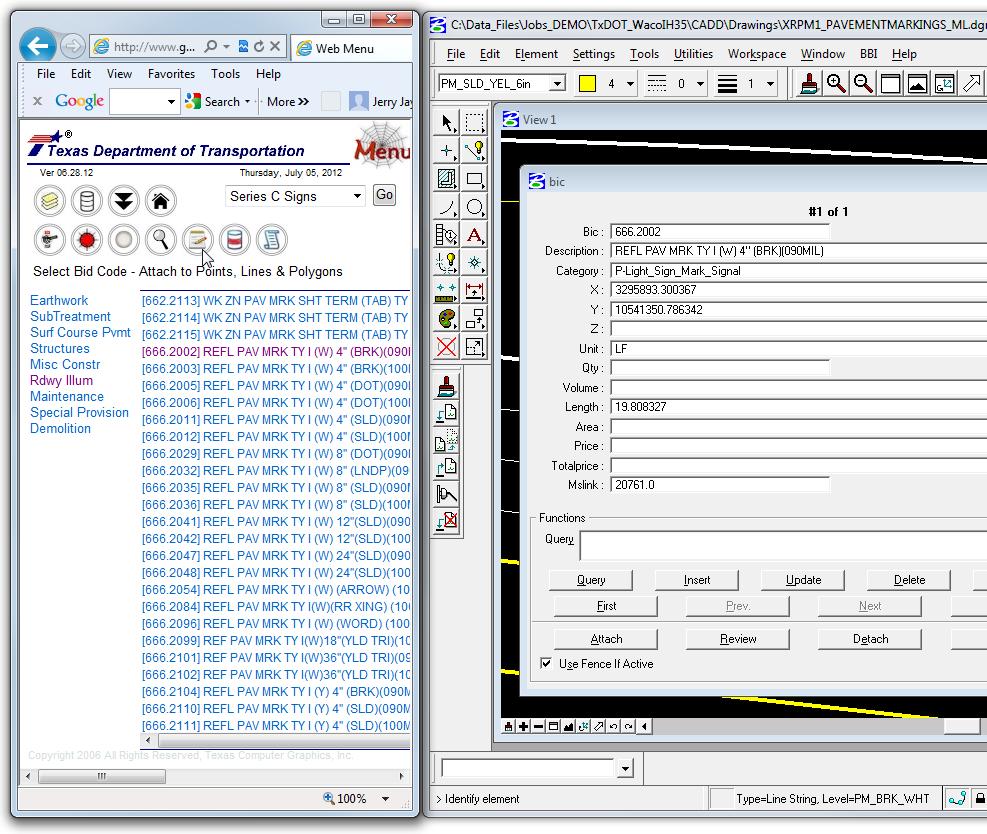
Task: Select the Place Block rectangle tool
Action: coord(475,179)
